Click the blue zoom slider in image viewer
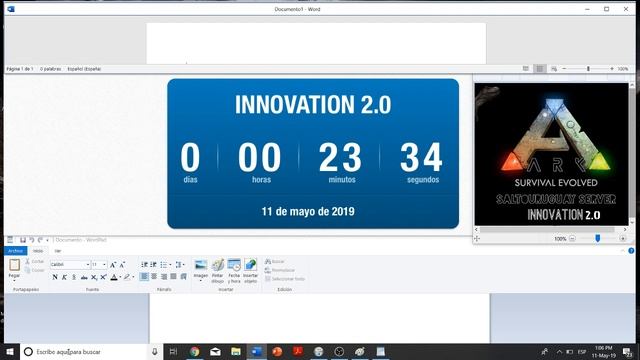Image resolution: width=640 pixels, height=360 pixels. (x=598, y=238)
